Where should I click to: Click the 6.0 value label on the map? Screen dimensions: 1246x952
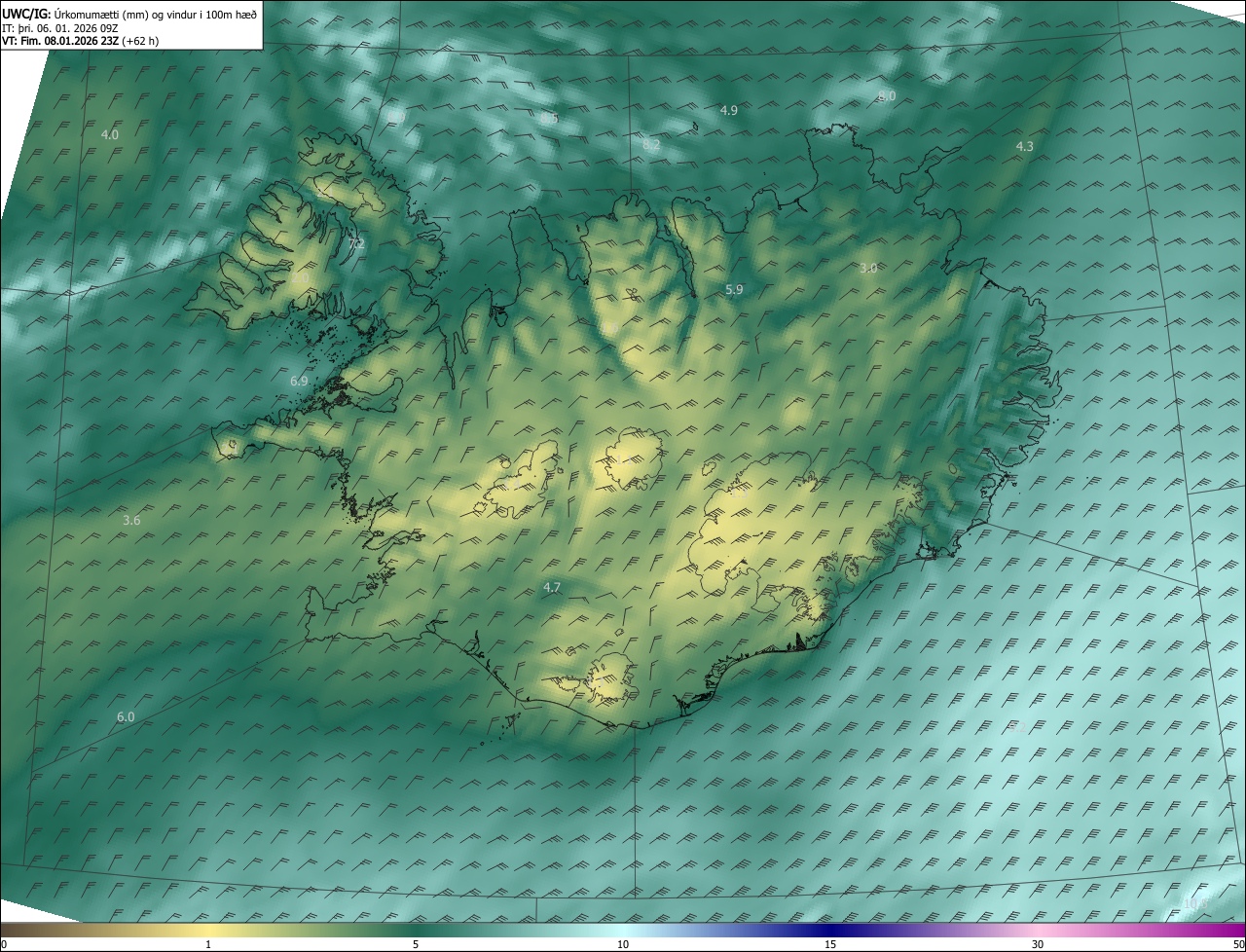126,717
